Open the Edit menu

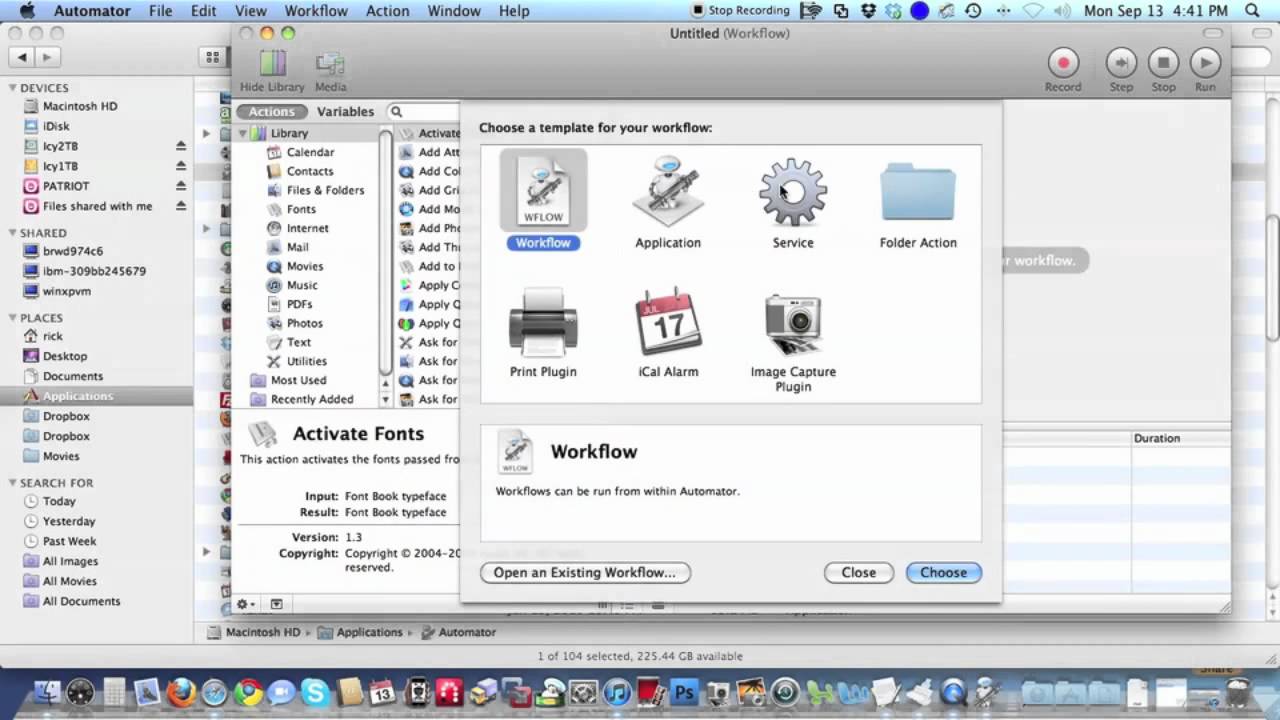pyautogui.click(x=204, y=11)
